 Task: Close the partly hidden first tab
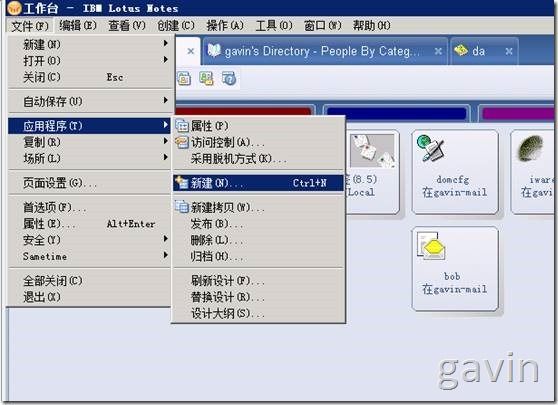click(x=191, y=52)
